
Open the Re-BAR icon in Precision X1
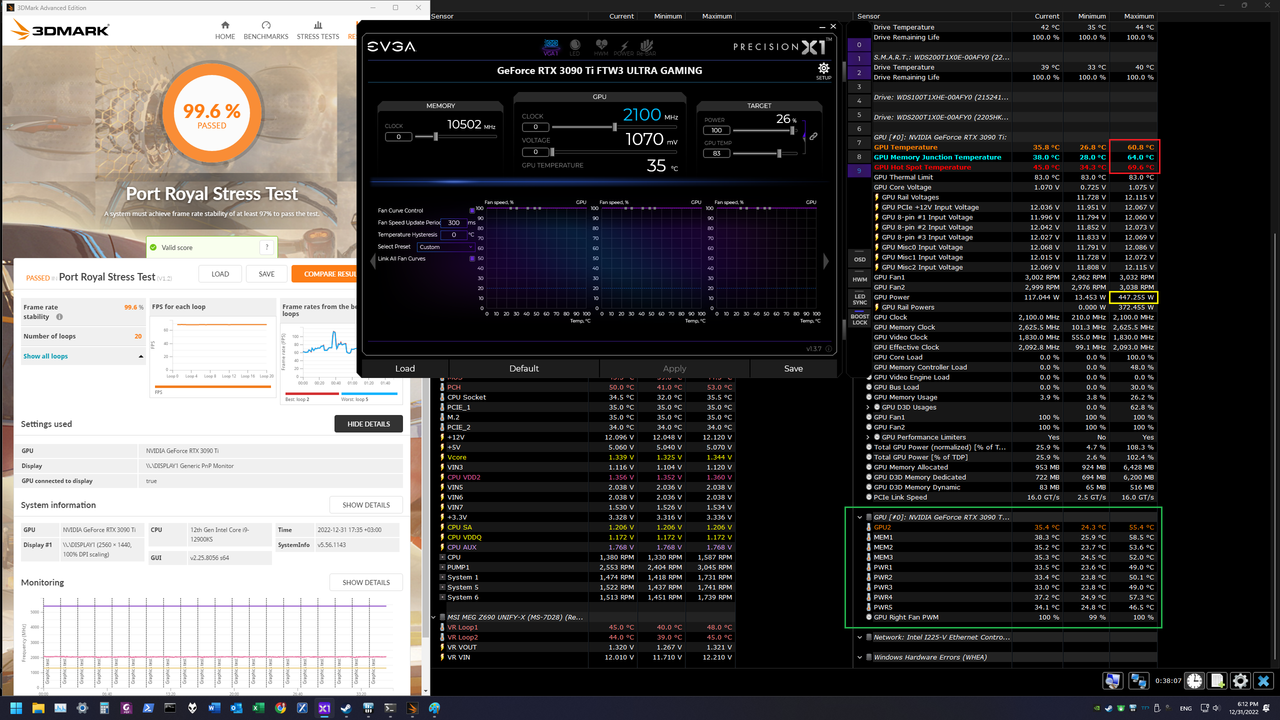click(647, 46)
